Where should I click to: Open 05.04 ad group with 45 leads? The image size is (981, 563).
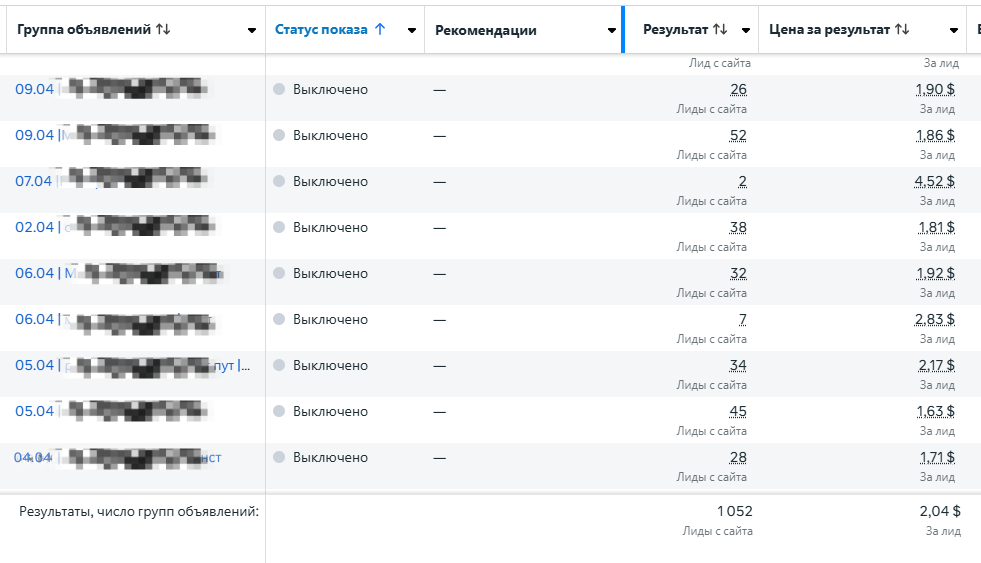pos(111,411)
